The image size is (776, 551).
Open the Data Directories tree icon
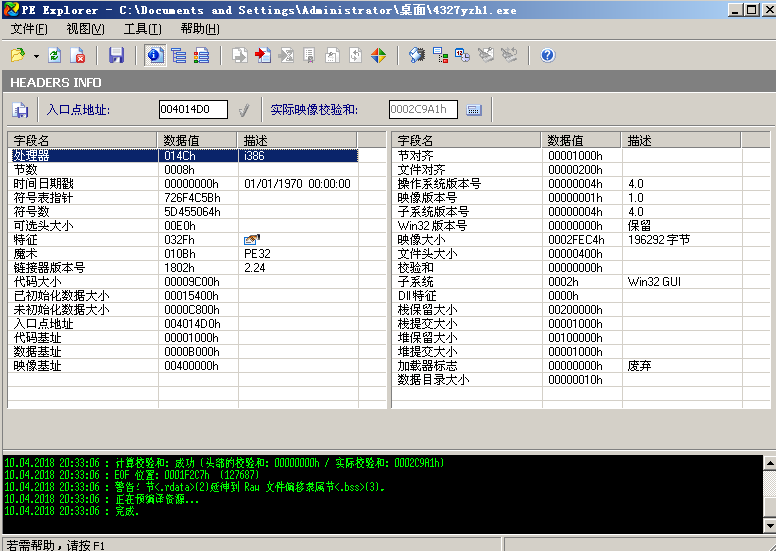click(179, 55)
